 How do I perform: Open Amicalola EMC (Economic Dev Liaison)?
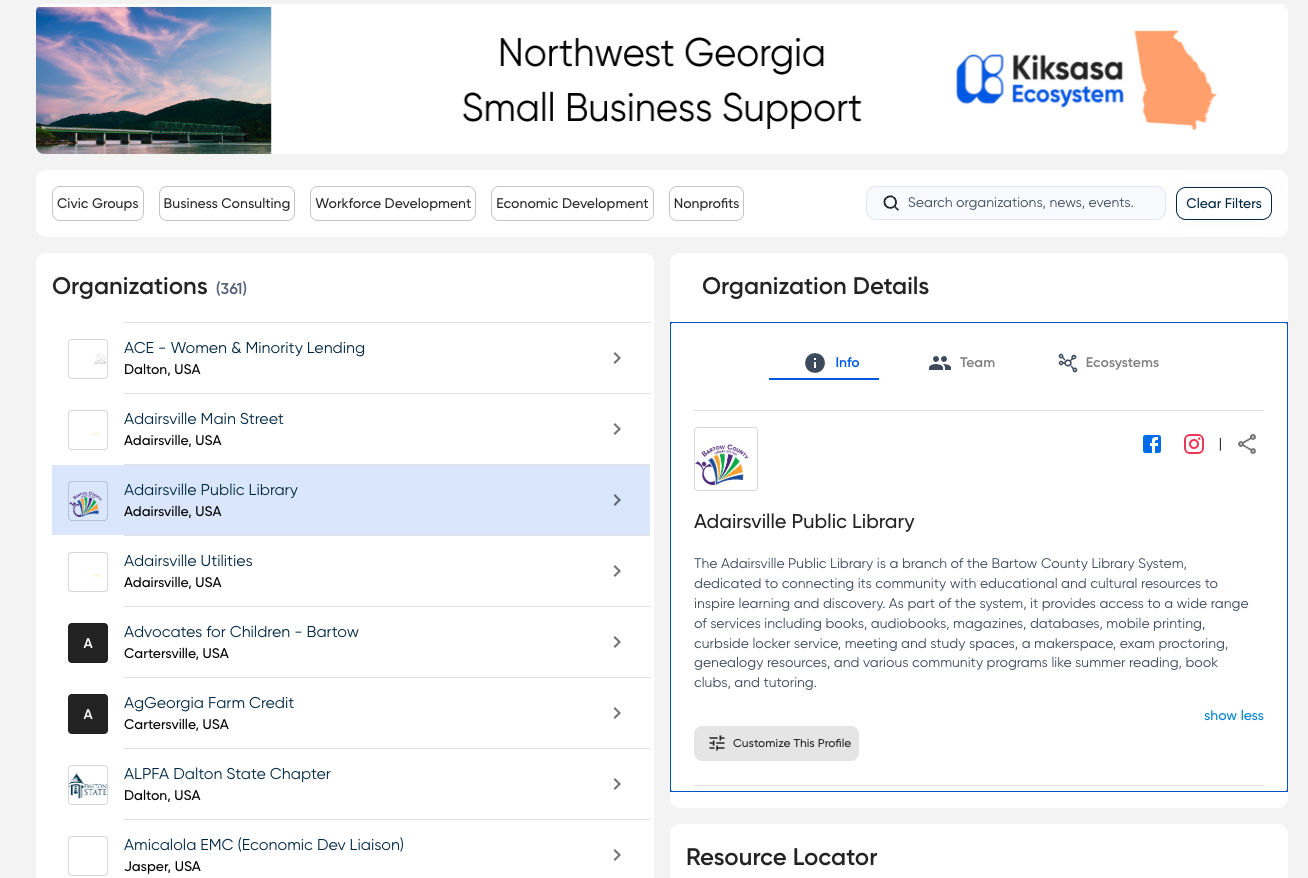tap(264, 845)
